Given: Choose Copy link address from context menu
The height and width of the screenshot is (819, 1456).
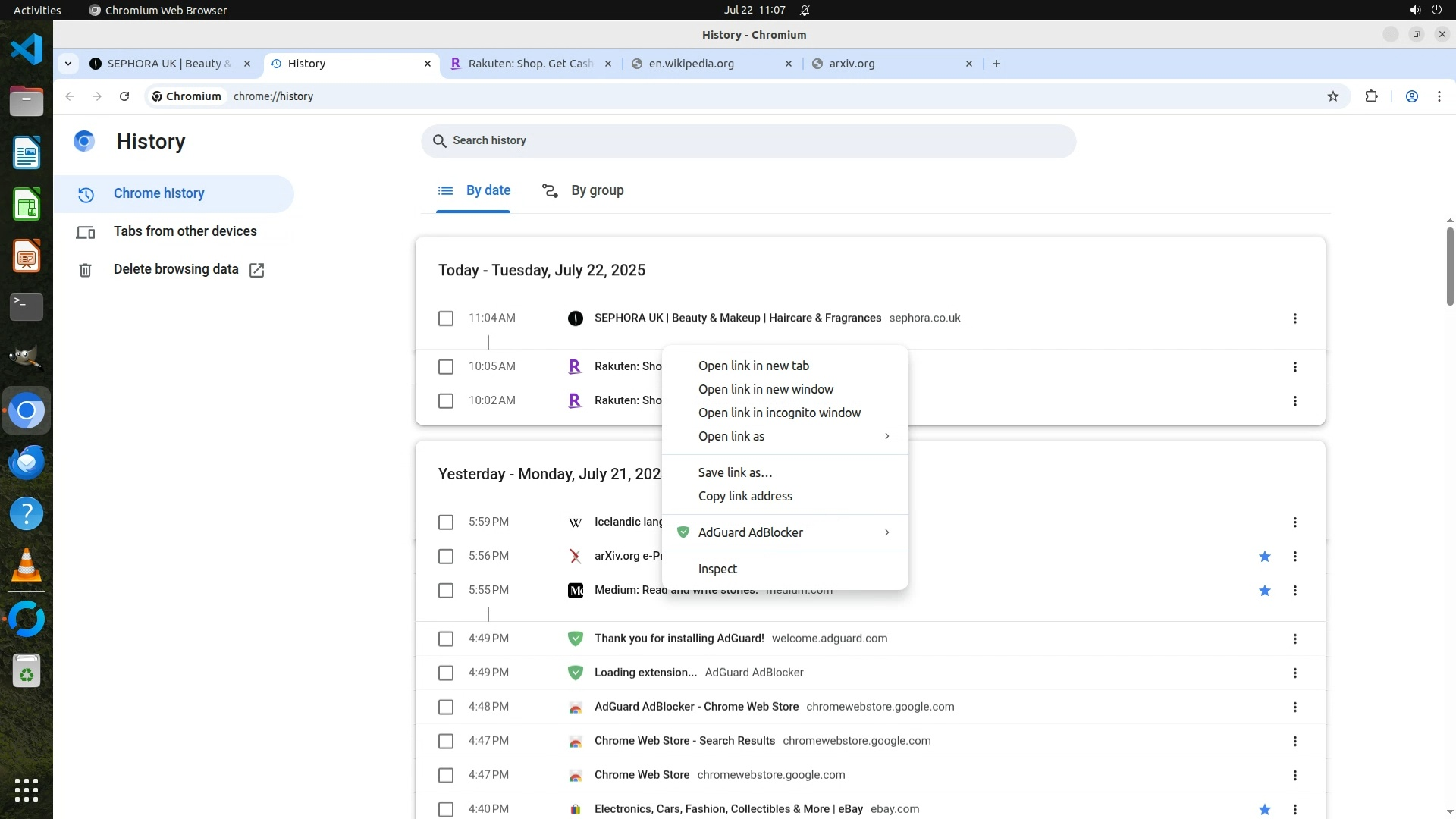Looking at the screenshot, I should tap(745, 496).
